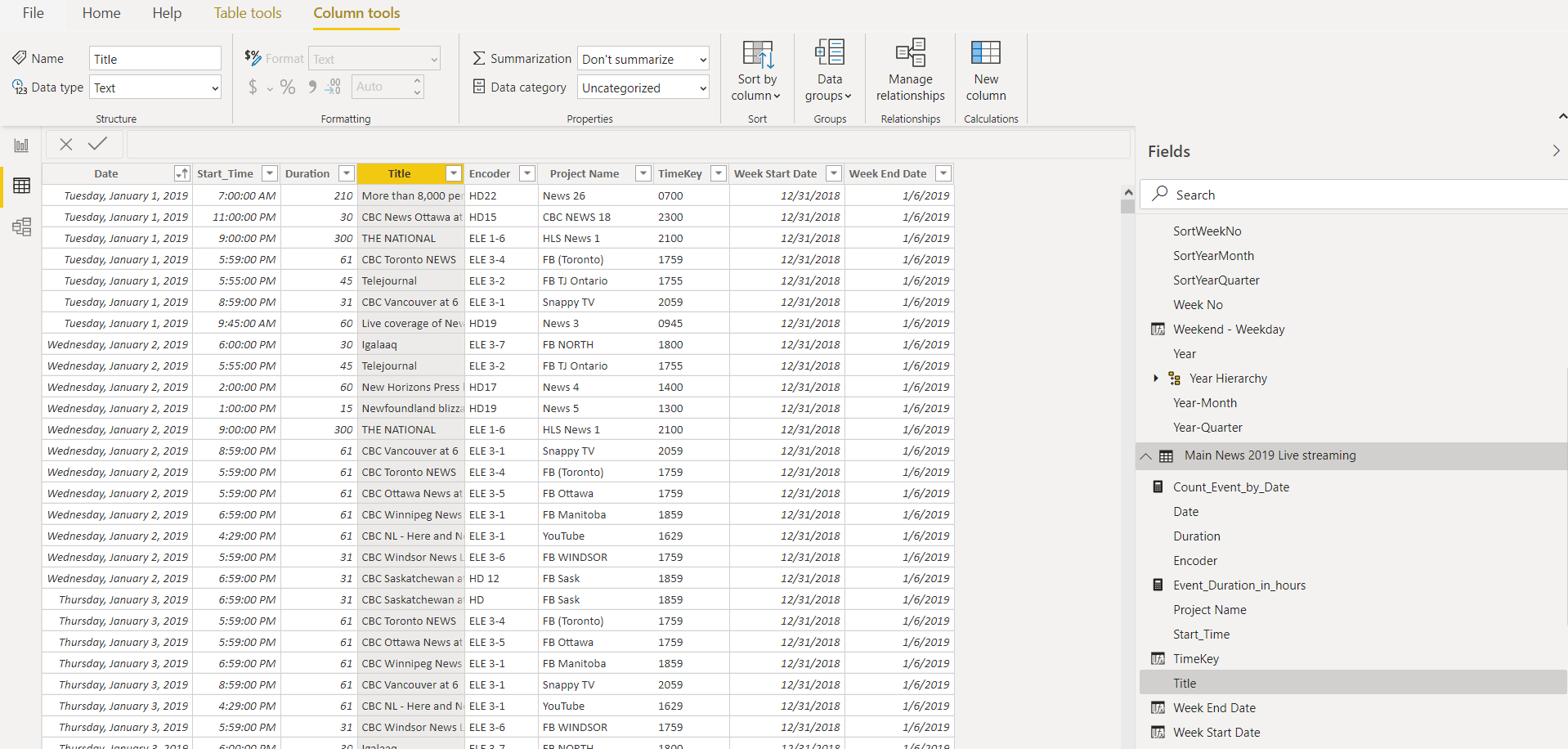Image resolution: width=1568 pixels, height=749 pixels.
Task: Collapse the Fields pane with arrow
Action: click(x=1555, y=150)
